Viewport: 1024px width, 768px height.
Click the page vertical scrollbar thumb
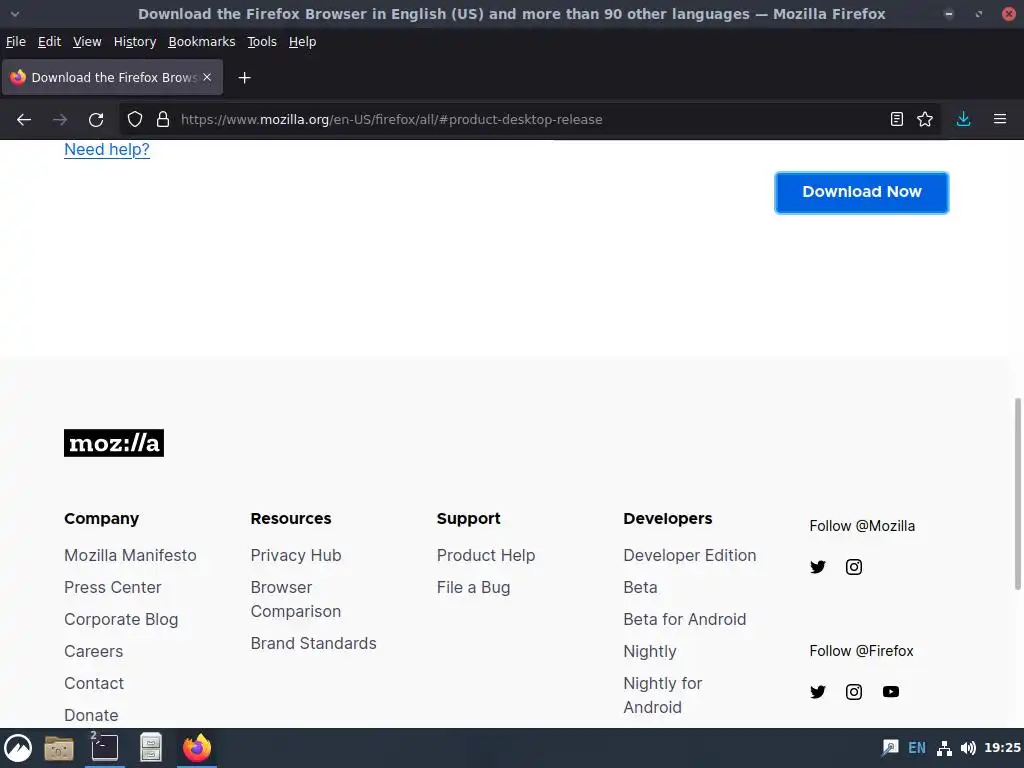point(1017,494)
